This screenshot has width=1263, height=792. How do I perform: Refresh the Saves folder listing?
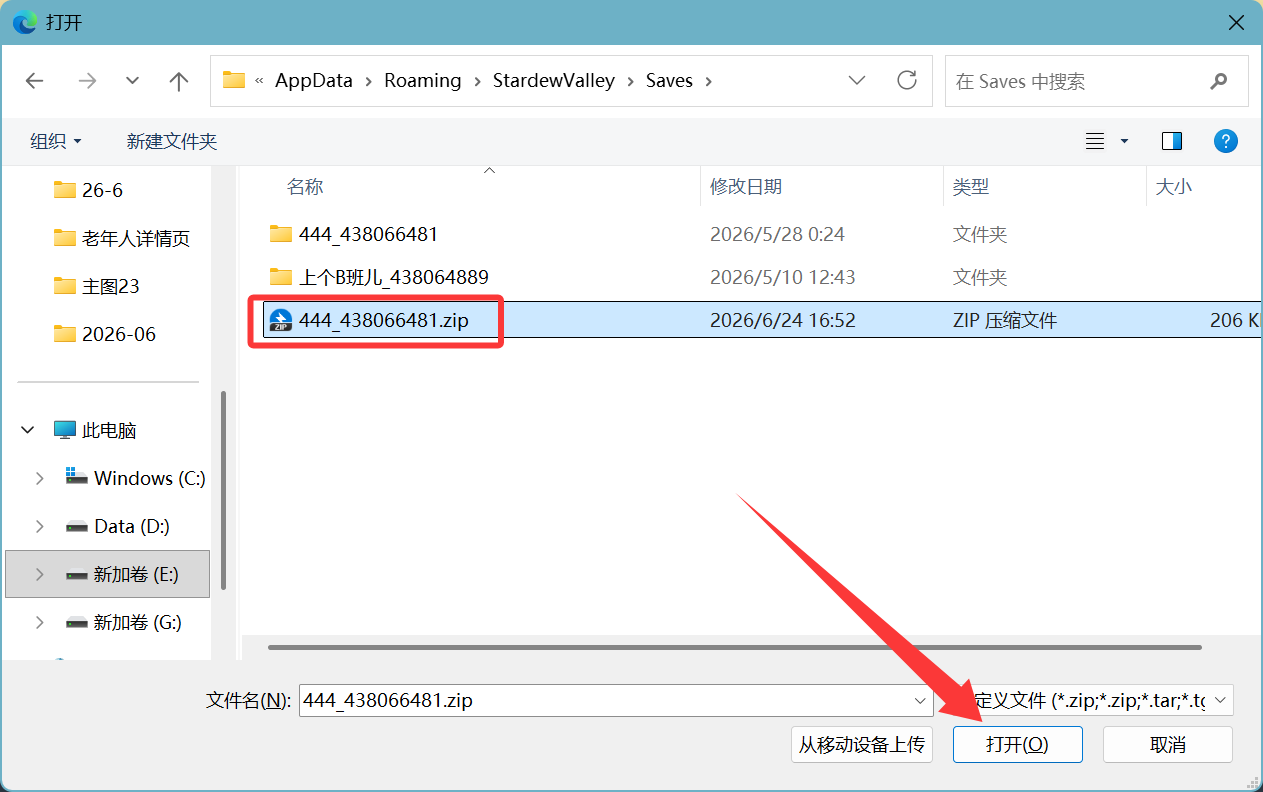907,80
